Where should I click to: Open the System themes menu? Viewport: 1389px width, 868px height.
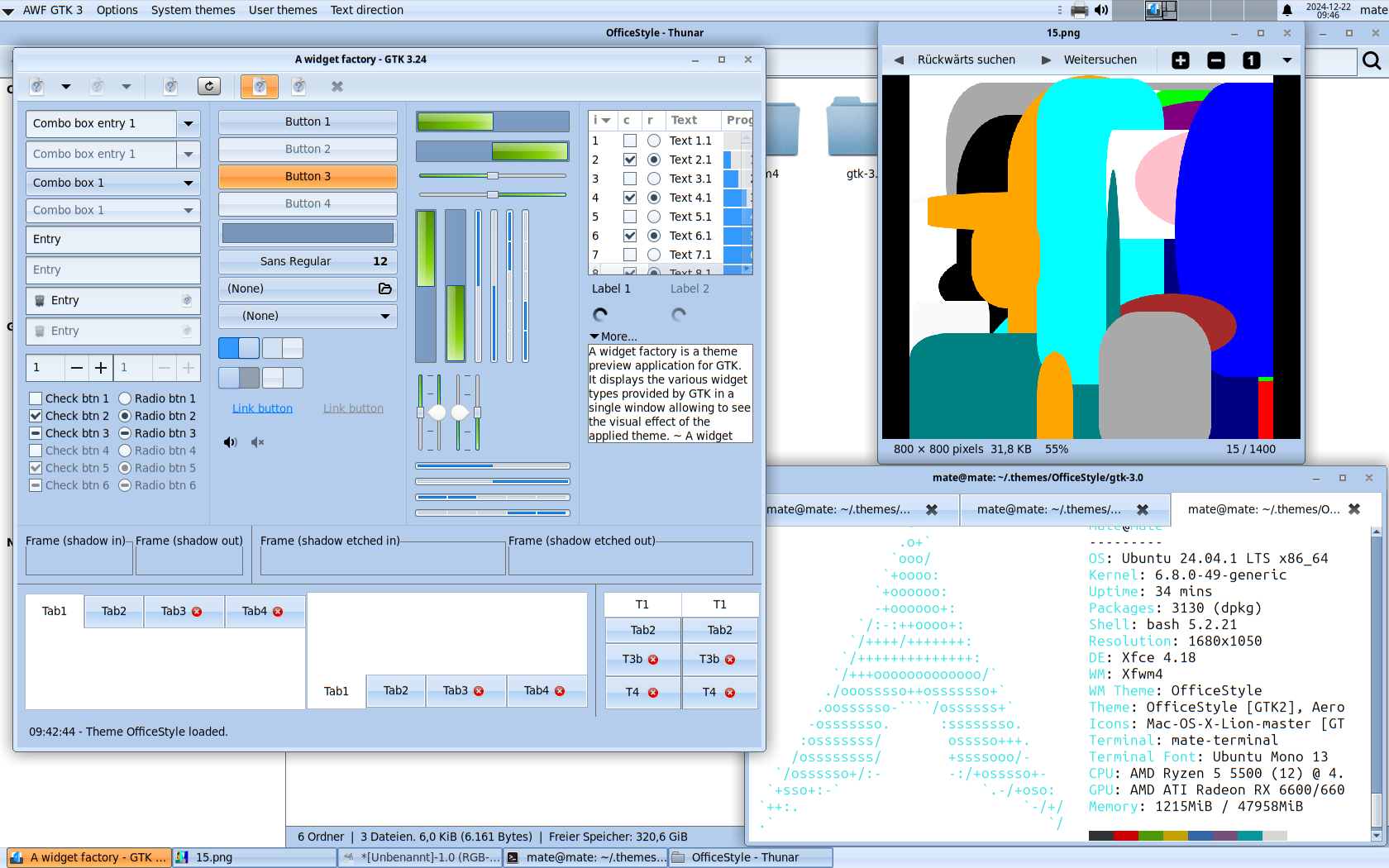193,10
